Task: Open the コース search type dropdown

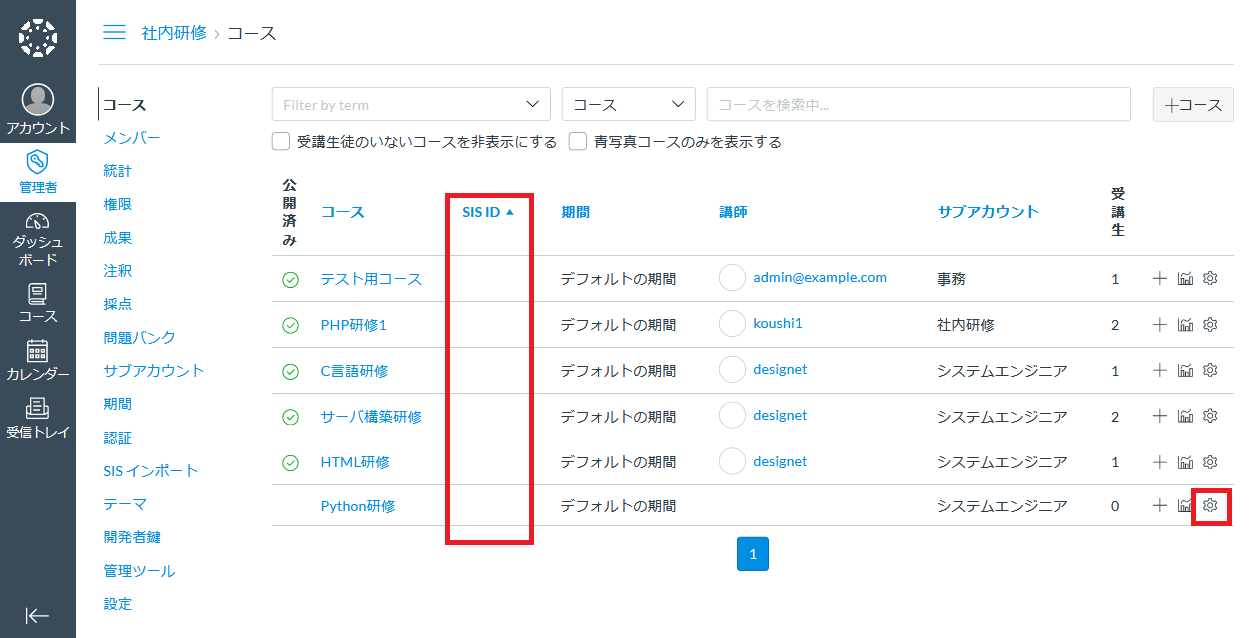Action: pos(628,105)
